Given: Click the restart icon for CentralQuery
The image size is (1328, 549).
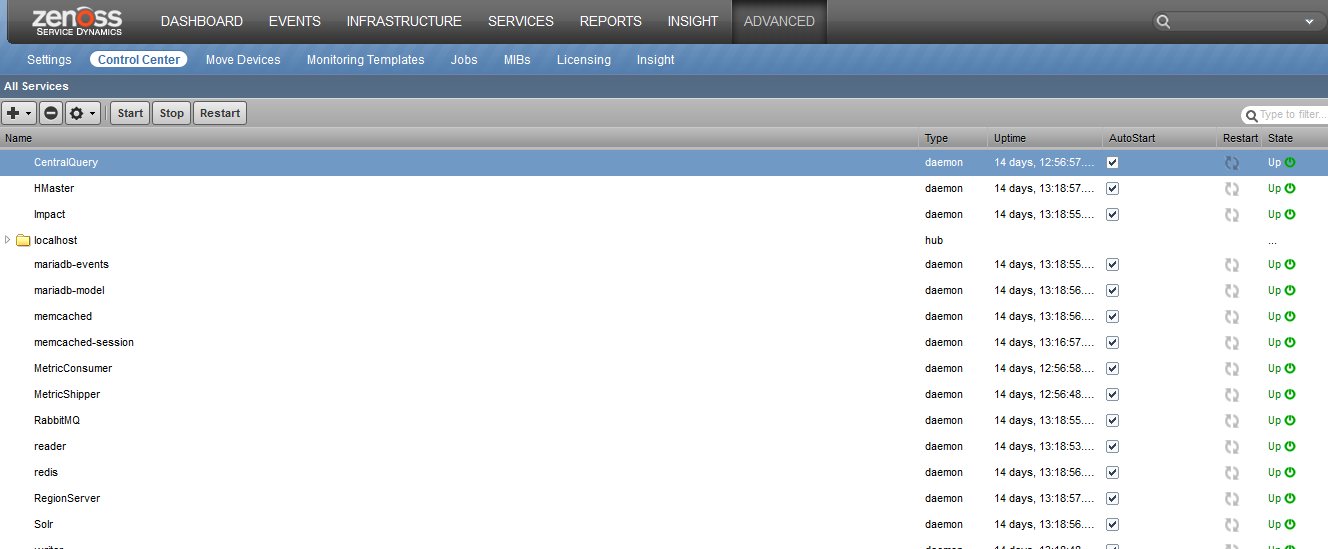Looking at the screenshot, I should pos(1231,163).
